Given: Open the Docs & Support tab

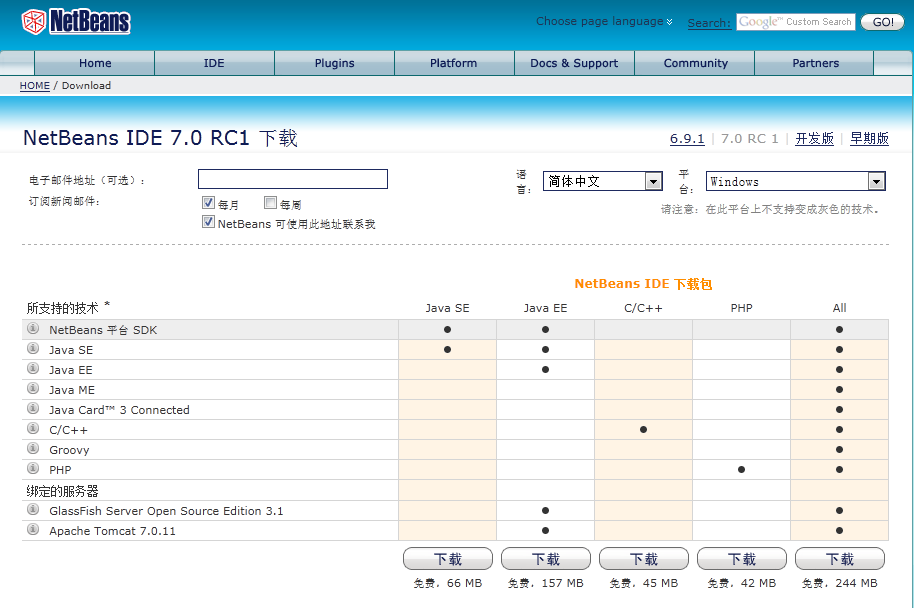Looking at the screenshot, I should pos(574,63).
